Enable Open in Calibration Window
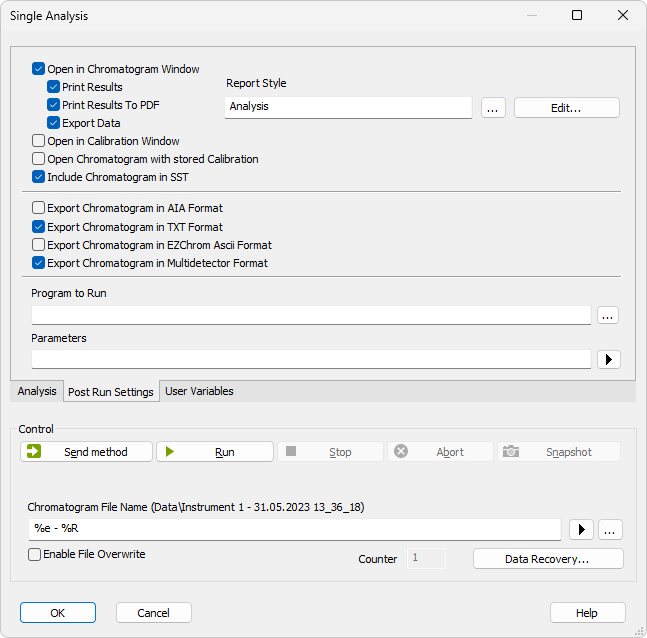The height and width of the screenshot is (638, 647). pyautogui.click(x=39, y=141)
